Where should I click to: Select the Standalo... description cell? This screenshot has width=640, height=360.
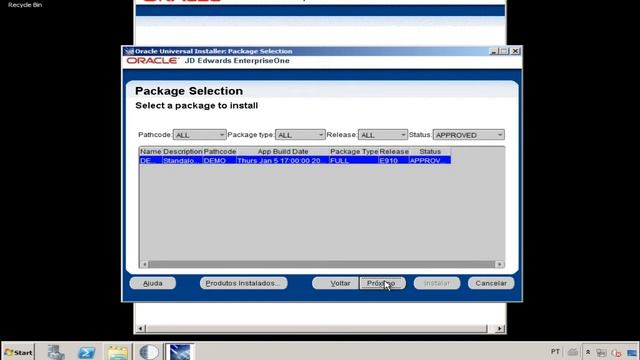(182, 160)
